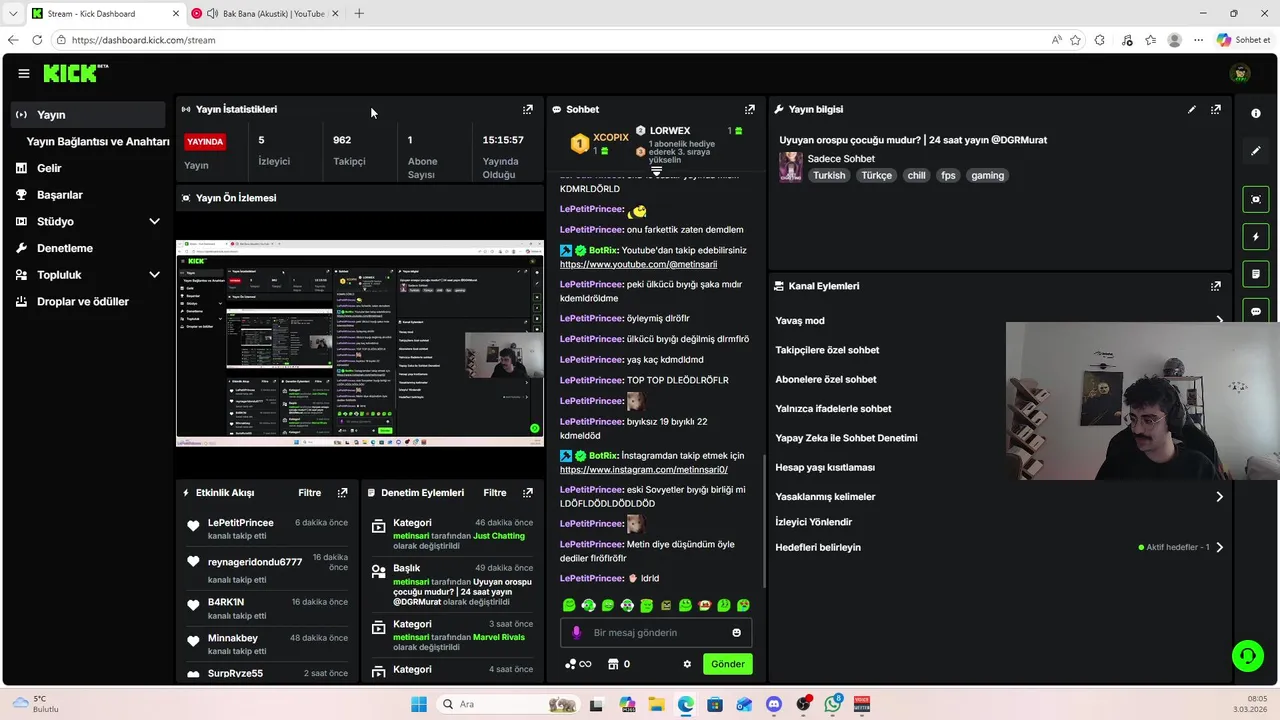Image resolution: width=1280 pixels, height=720 pixels.
Task: Edit stream info with Yayın bilgisi pencil
Action: (1191, 109)
